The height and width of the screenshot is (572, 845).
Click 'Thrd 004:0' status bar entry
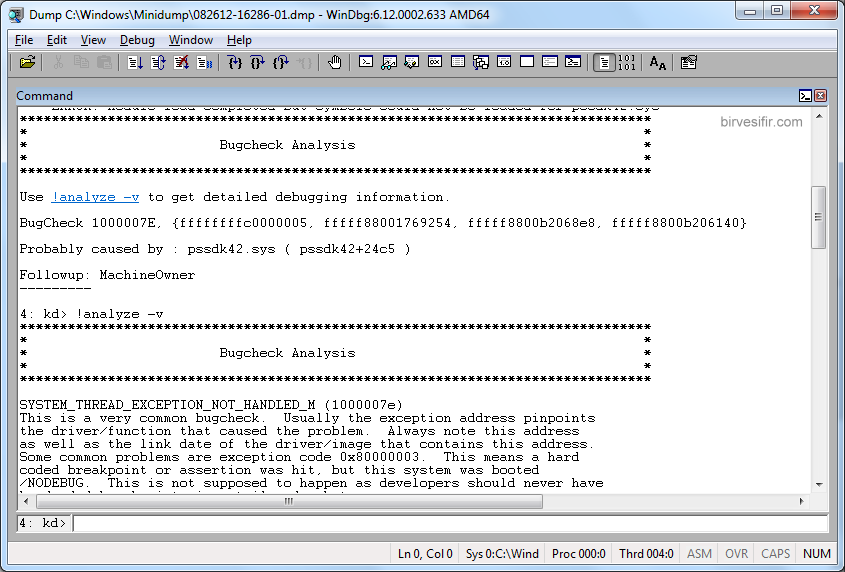click(x=646, y=554)
